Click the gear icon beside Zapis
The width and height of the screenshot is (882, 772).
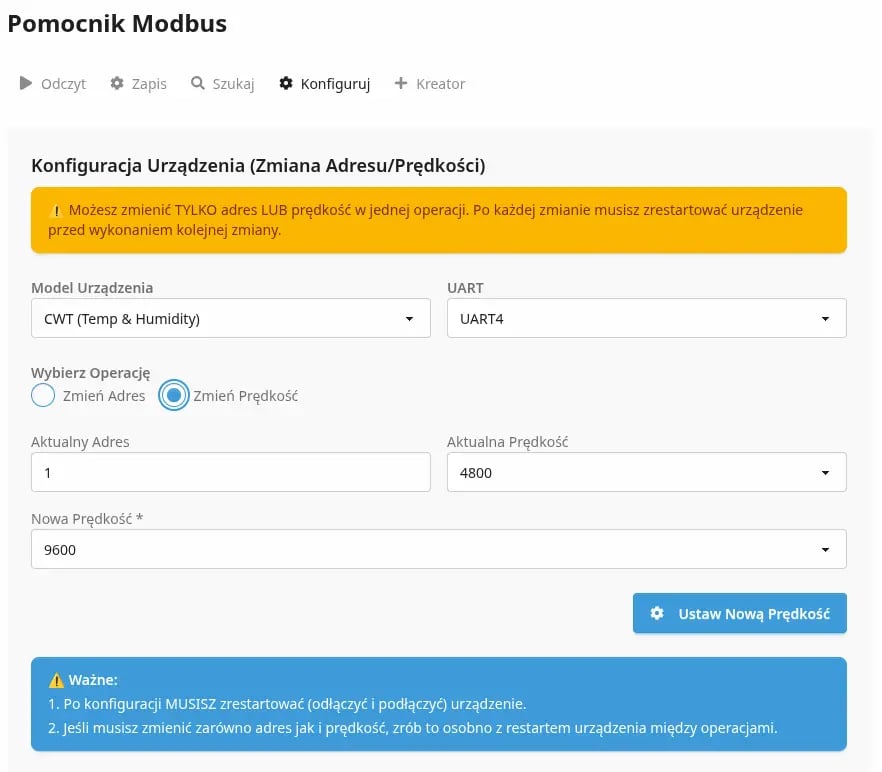(x=117, y=84)
